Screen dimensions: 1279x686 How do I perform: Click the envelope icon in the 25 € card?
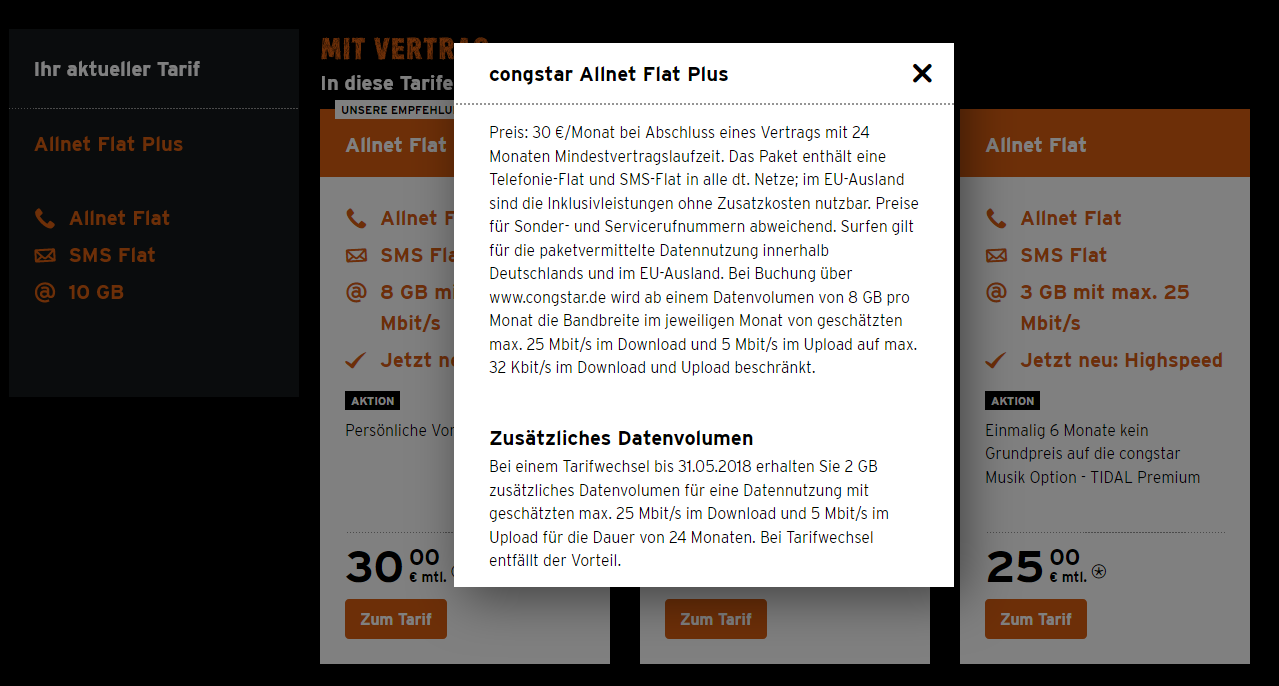(996, 255)
